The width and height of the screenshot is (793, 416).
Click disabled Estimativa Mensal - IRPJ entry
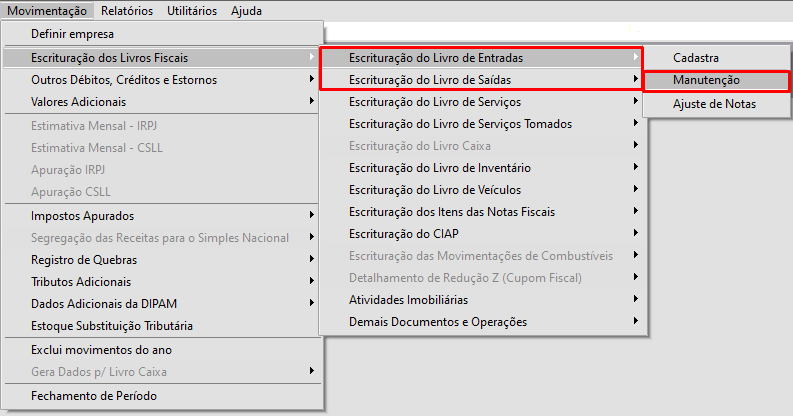163,126
